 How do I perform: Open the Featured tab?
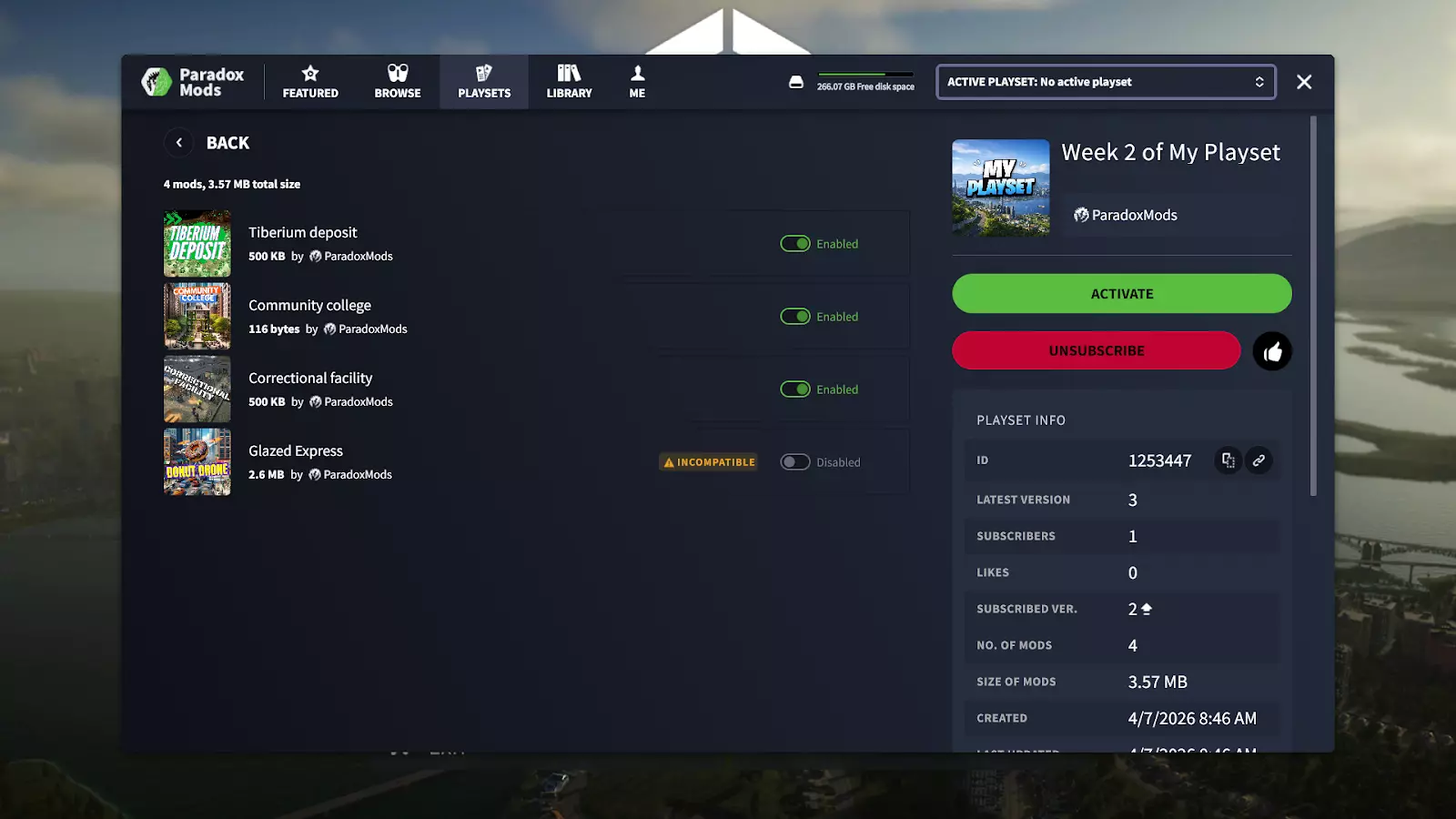(310, 82)
